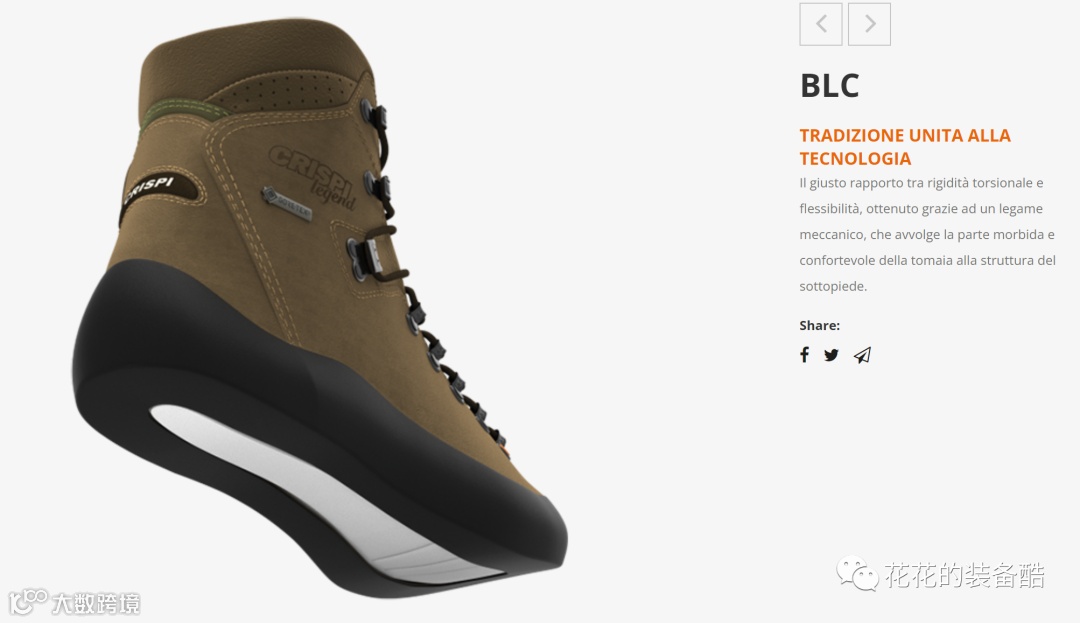The height and width of the screenshot is (623, 1080).
Task: Share via Twitter bird icon
Action: [x=831, y=355]
